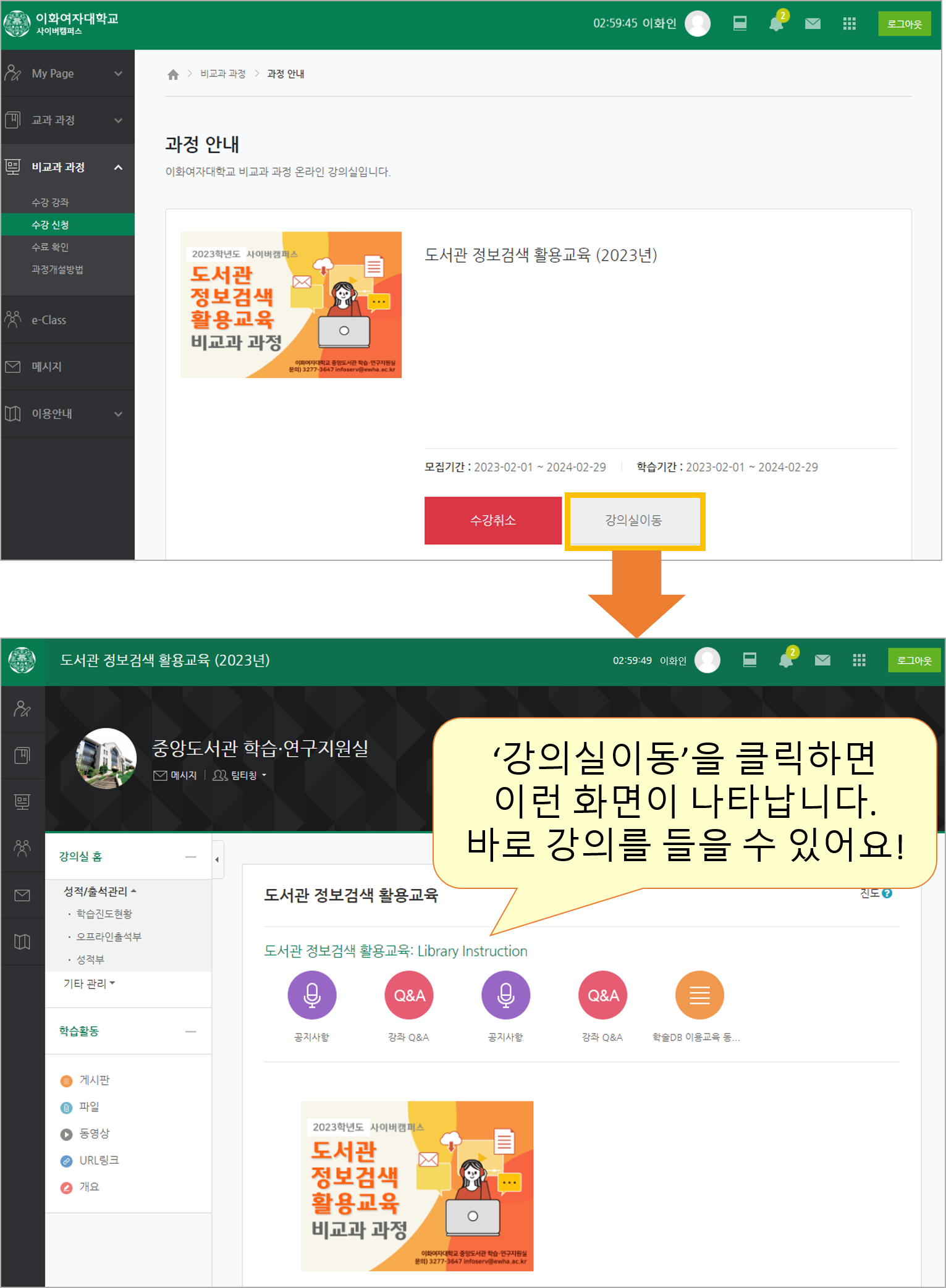Click the e-Class group icon in collapsed sidebar
The image size is (946, 1288).
(22, 848)
